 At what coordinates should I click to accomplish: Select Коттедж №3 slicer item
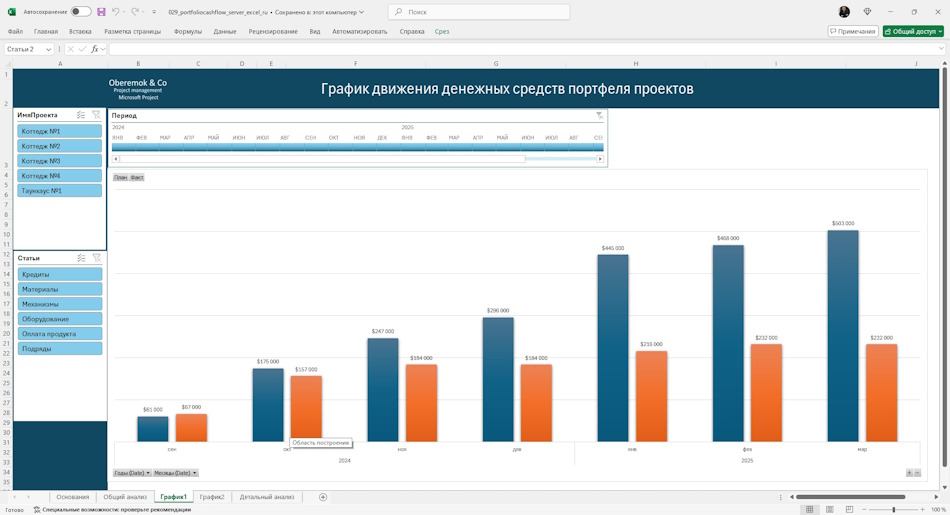tap(59, 161)
